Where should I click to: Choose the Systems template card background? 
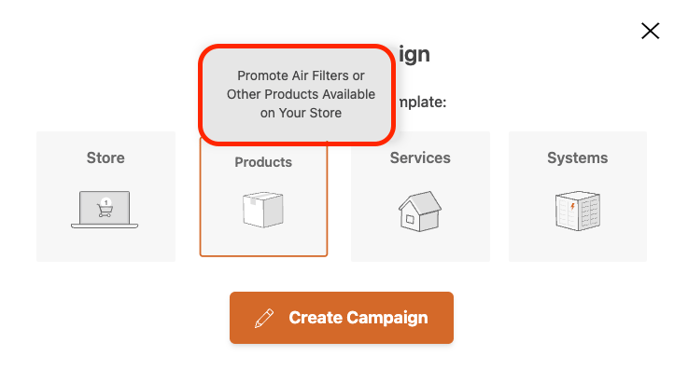click(x=578, y=197)
